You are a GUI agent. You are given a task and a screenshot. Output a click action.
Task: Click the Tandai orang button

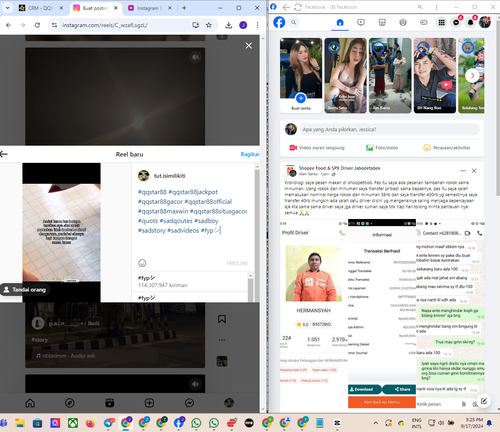pyautogui.click(x=25, y=290)
